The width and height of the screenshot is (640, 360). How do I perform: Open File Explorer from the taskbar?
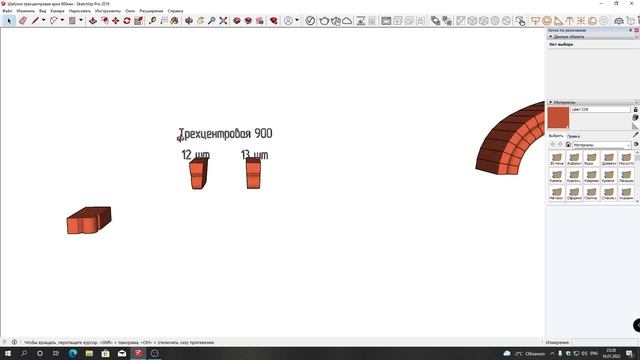(89, 353)
